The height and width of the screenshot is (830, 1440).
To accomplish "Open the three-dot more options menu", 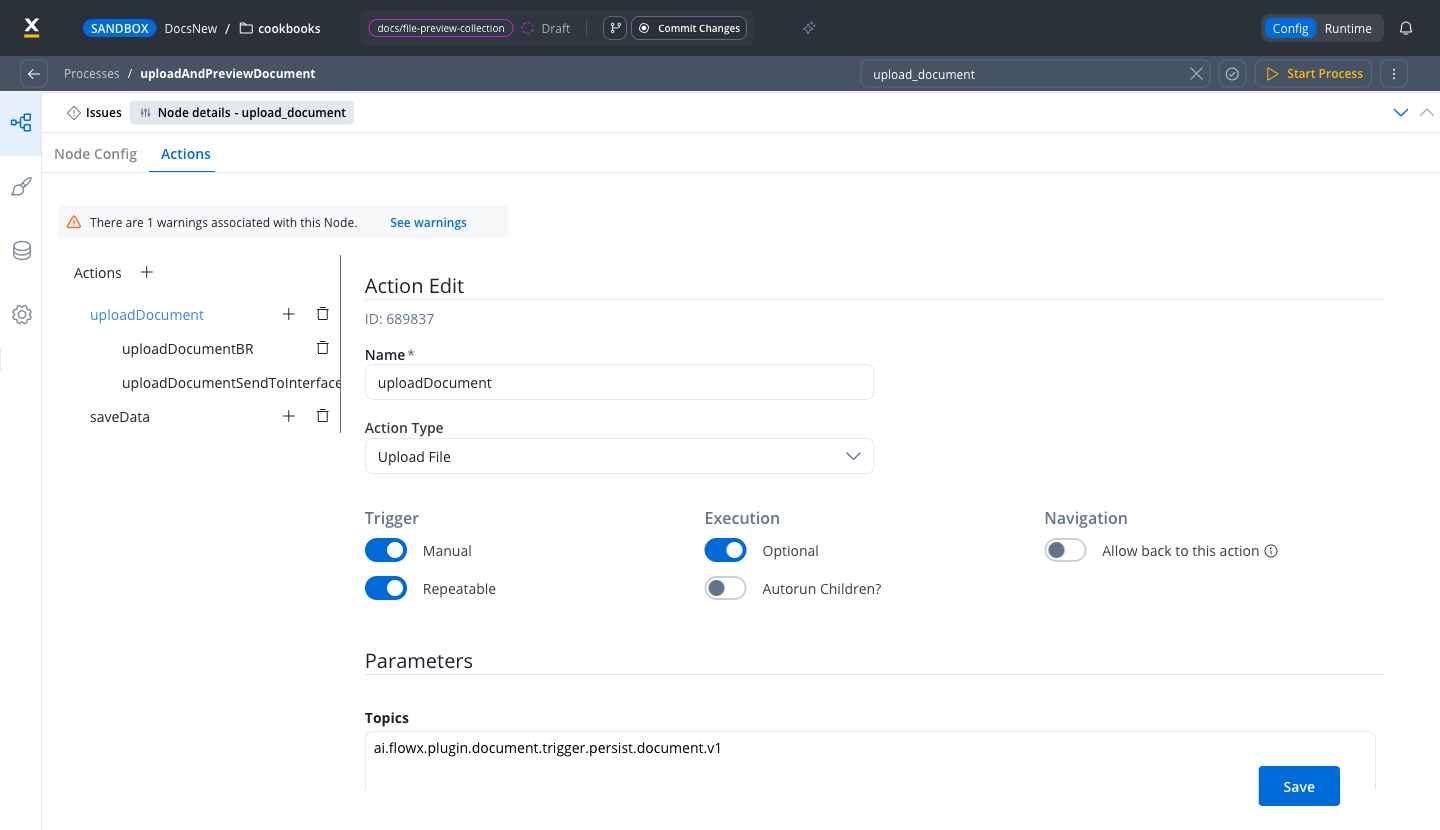I will (x=1394, y=74).
